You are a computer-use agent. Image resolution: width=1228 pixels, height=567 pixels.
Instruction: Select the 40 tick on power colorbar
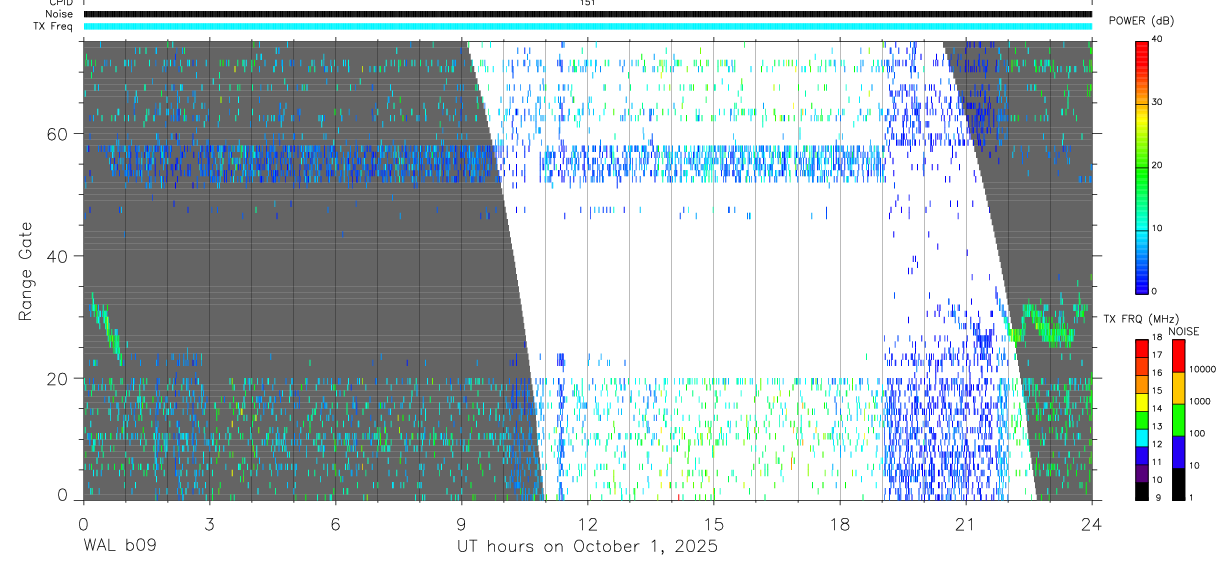click(1156, 39)
